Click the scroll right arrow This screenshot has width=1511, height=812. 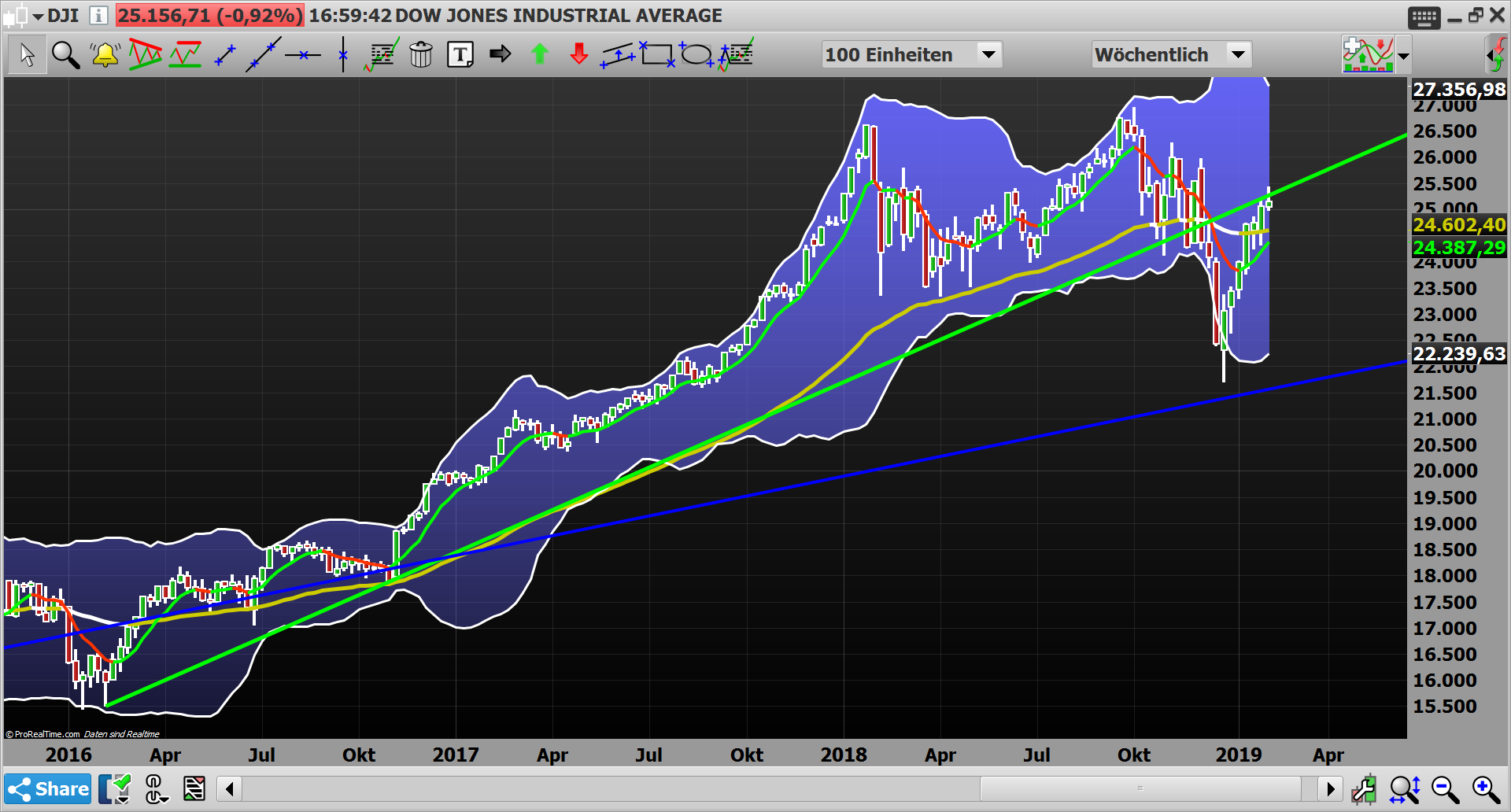tap(1330, 788)
